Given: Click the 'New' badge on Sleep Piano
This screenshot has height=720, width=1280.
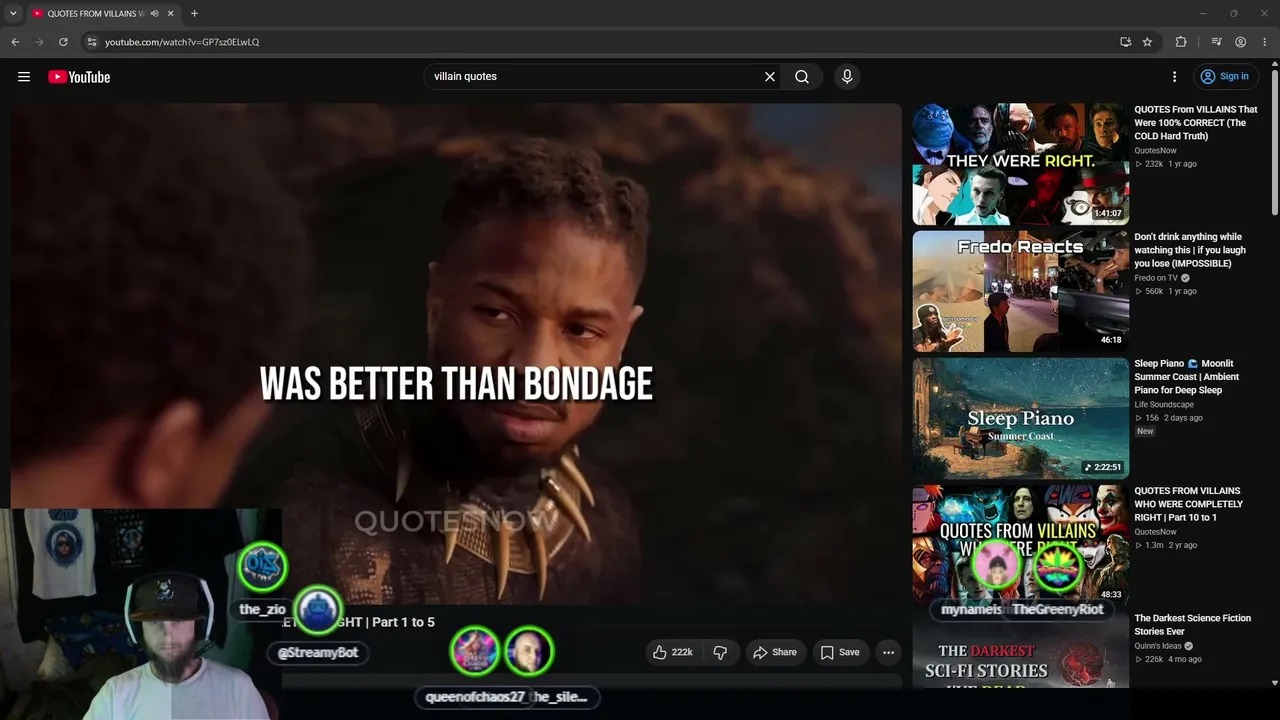Looking at the screenshot, I should coord(1145,431).
